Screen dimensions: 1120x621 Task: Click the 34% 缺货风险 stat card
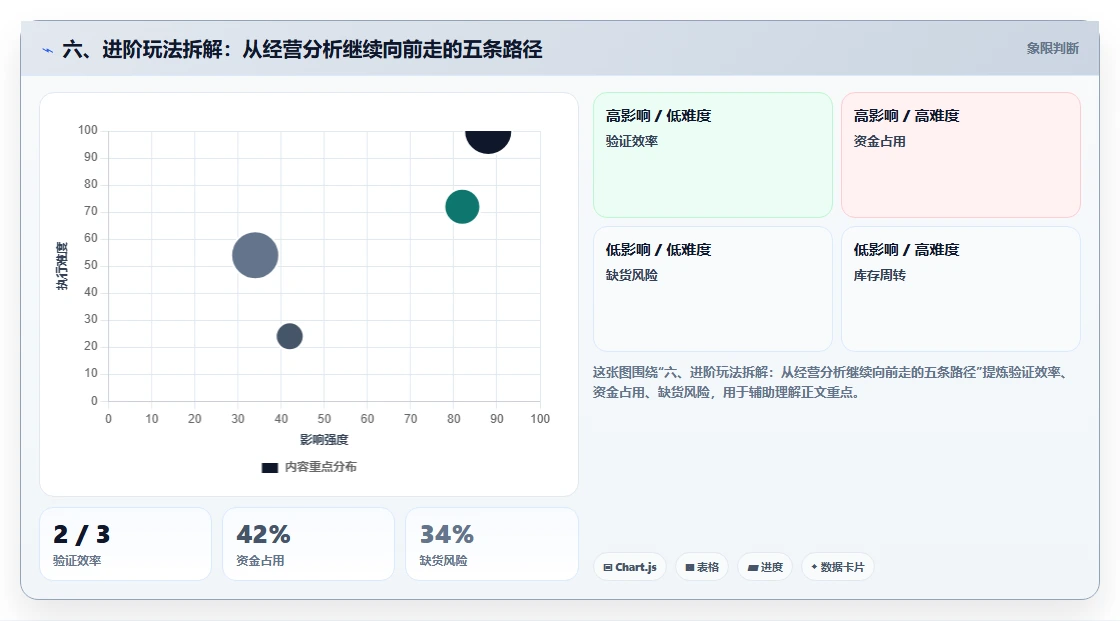(x=491, y=544)
